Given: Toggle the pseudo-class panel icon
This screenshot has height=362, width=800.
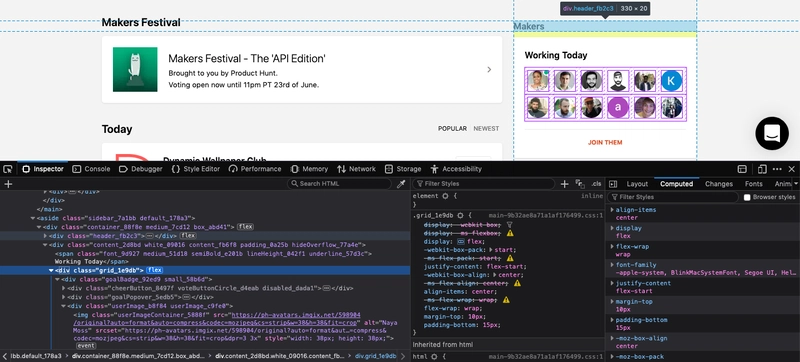Looking at the screenshot, I should (580, 184).
